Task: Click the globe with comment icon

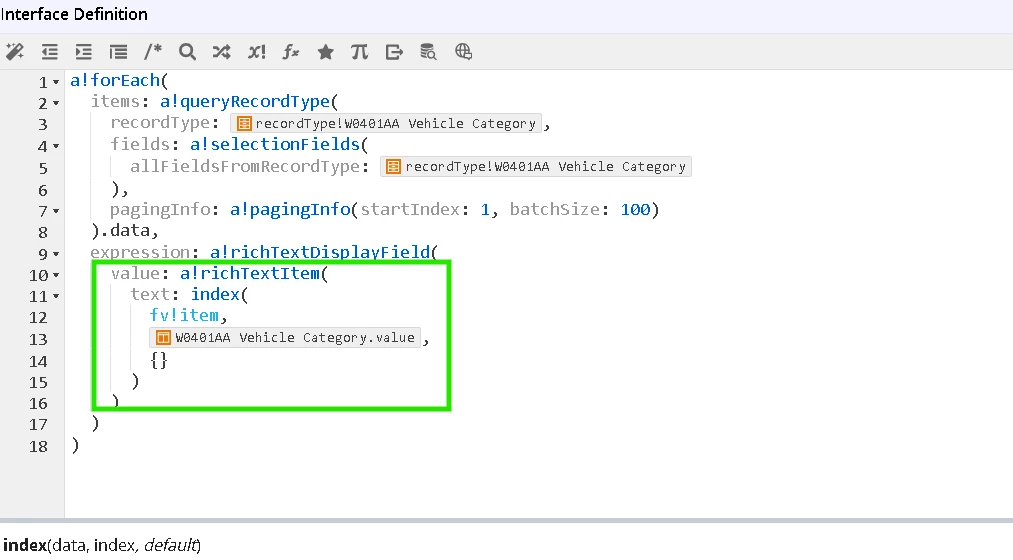Action: (x=463, y=52)
